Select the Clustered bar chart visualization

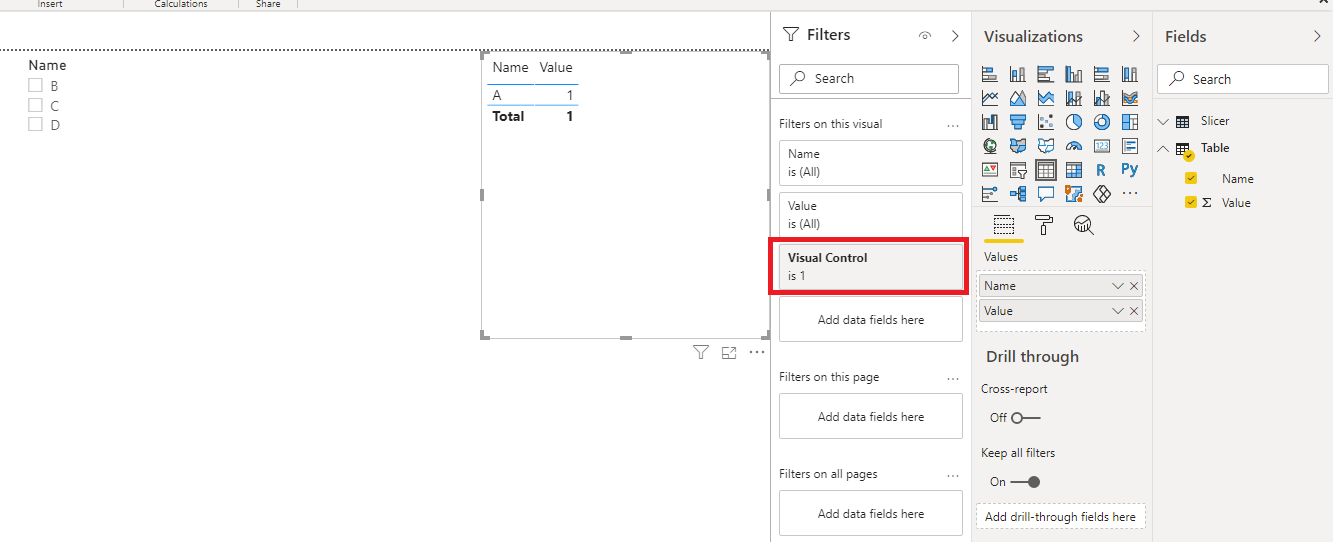1046,74
